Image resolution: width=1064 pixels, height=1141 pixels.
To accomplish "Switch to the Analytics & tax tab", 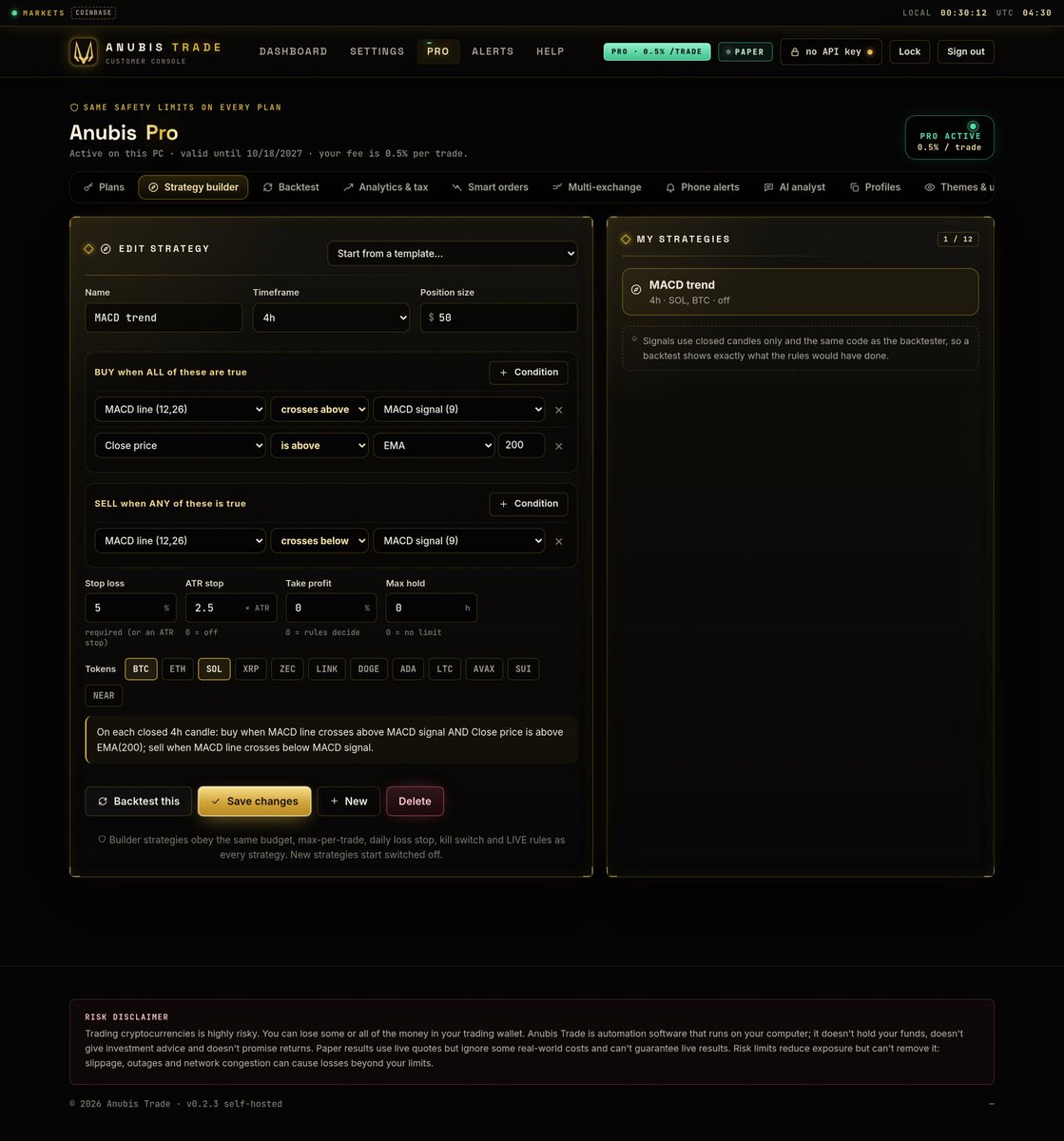I will click(x=386, y=187).
